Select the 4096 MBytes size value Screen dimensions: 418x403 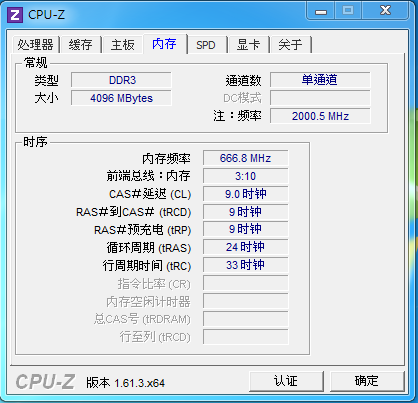tap(121, 98)
